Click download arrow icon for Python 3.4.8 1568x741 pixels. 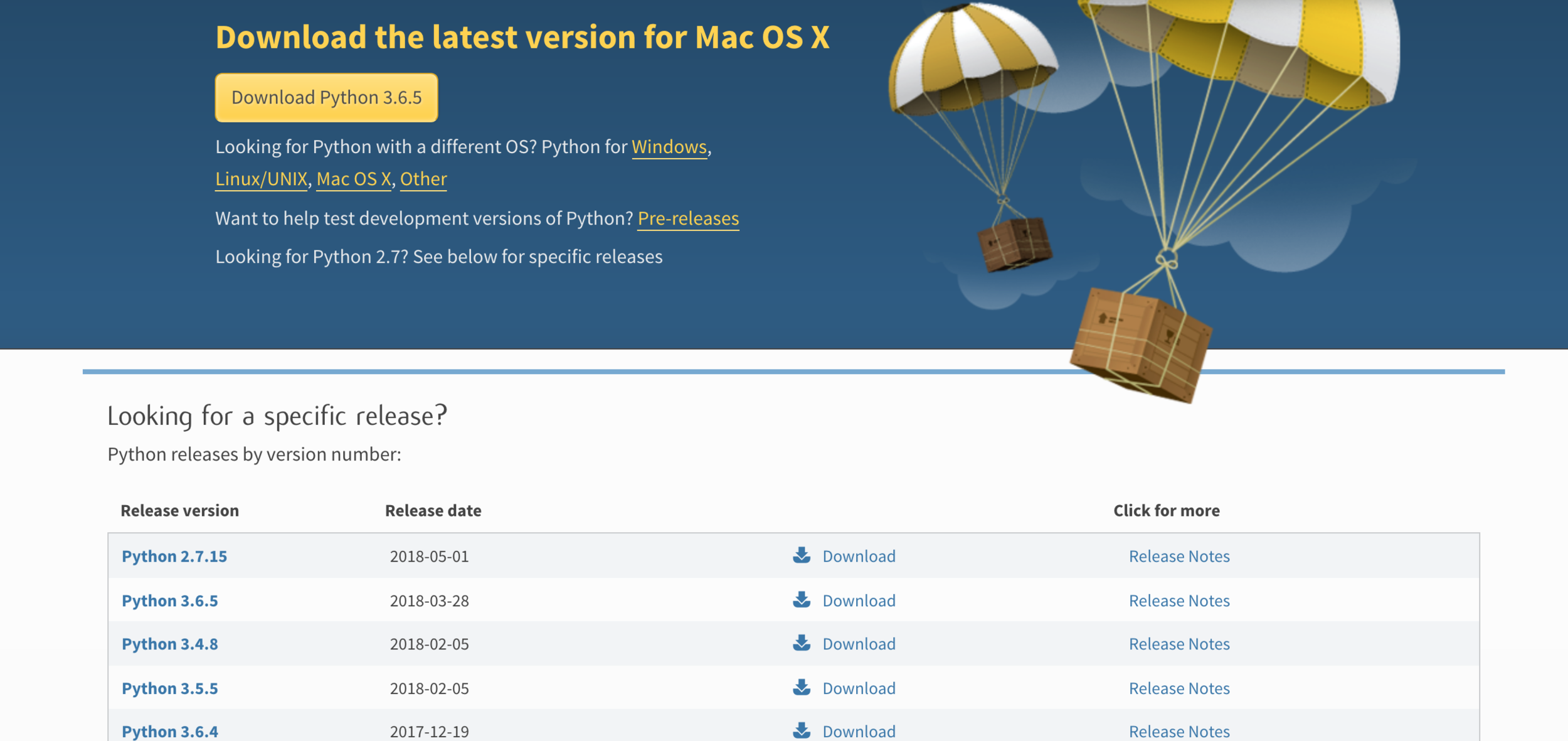tap(801, 643)
